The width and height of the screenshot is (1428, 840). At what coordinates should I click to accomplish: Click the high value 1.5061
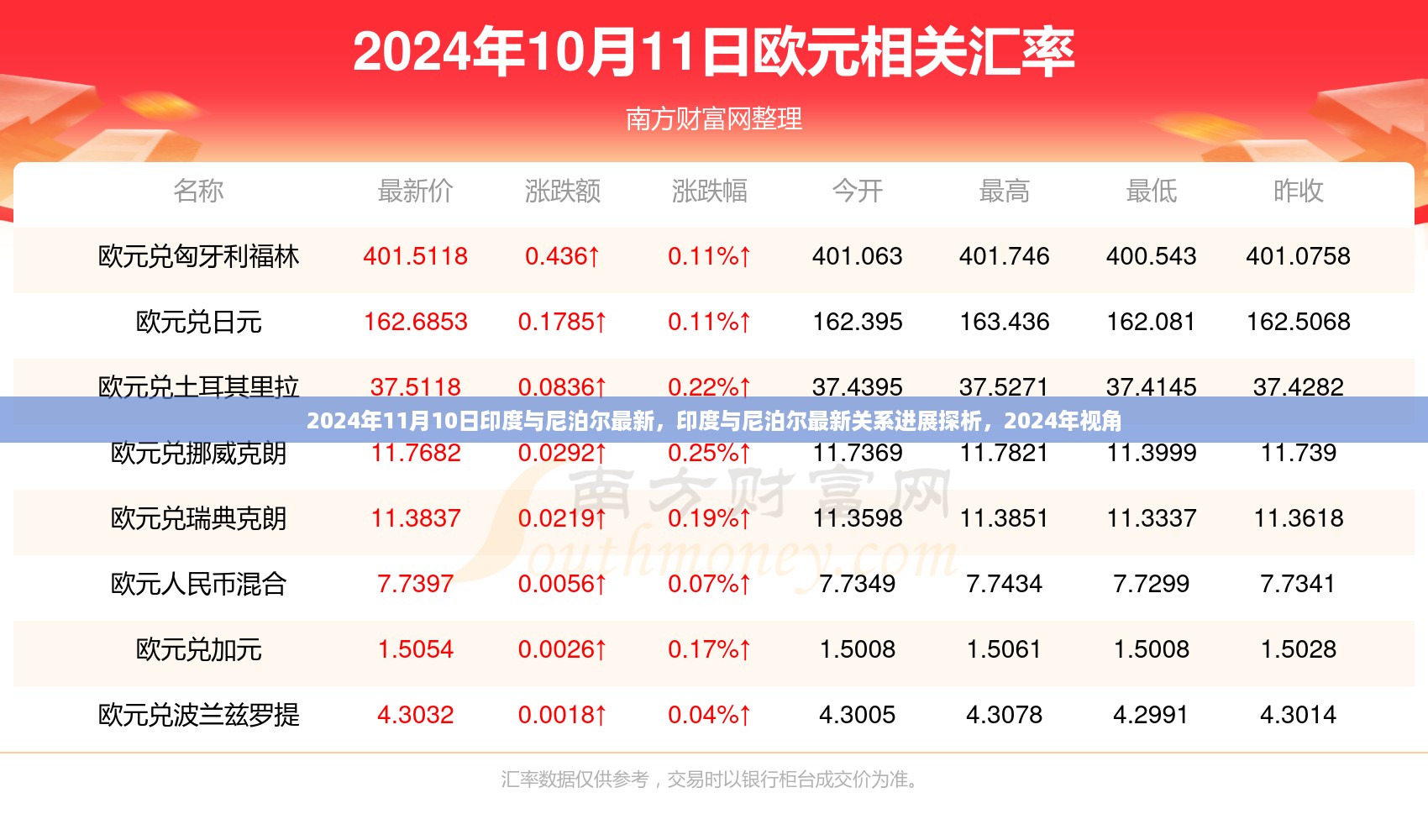tap(1004, 649)
